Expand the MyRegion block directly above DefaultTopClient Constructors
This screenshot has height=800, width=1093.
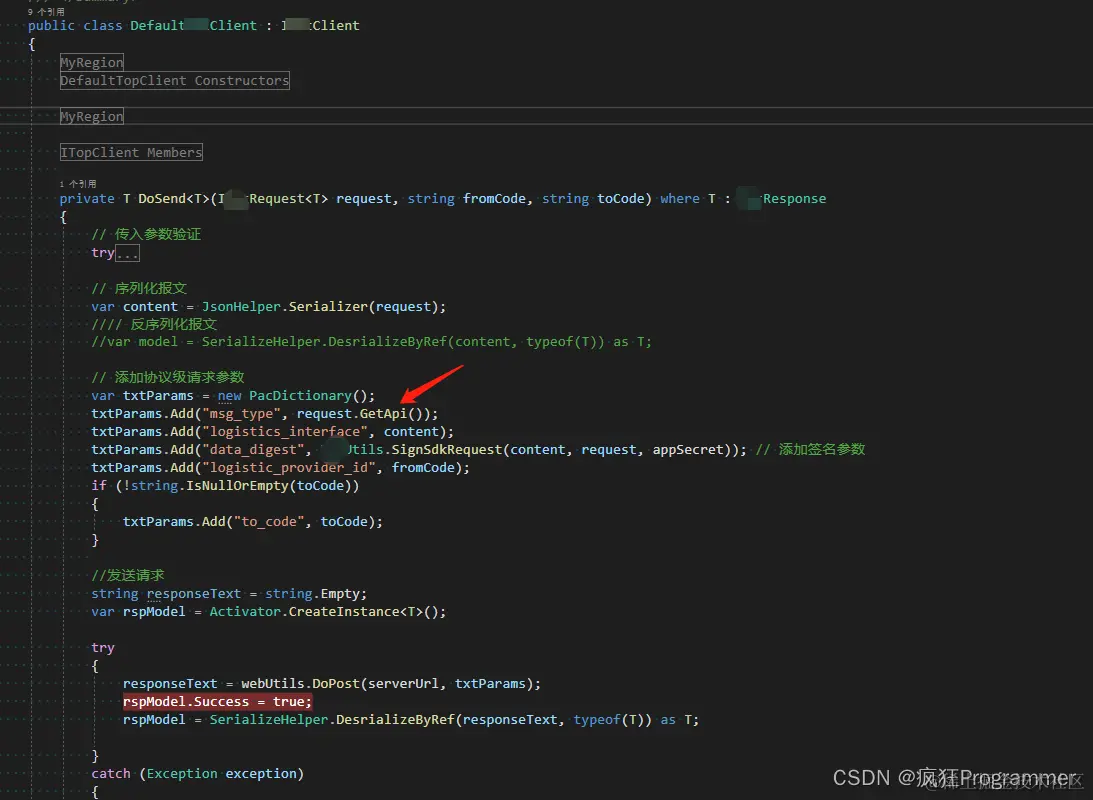pos(91,63)
